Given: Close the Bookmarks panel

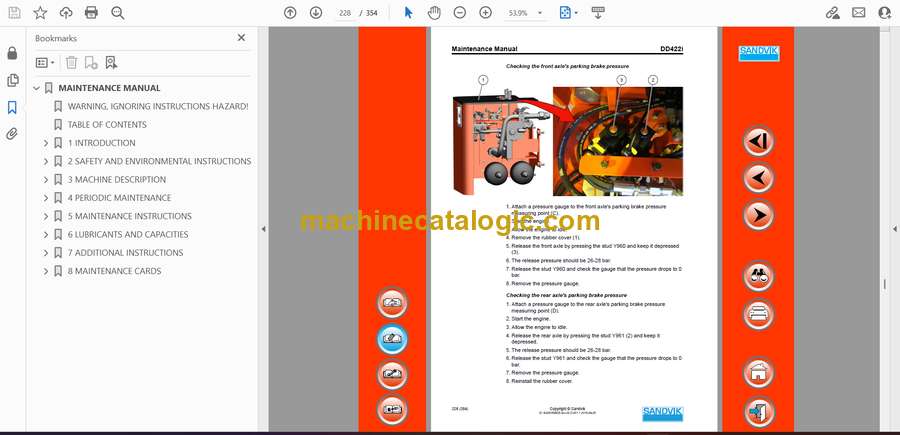Looking at the screenshot, I should click(x=241, y=38).
